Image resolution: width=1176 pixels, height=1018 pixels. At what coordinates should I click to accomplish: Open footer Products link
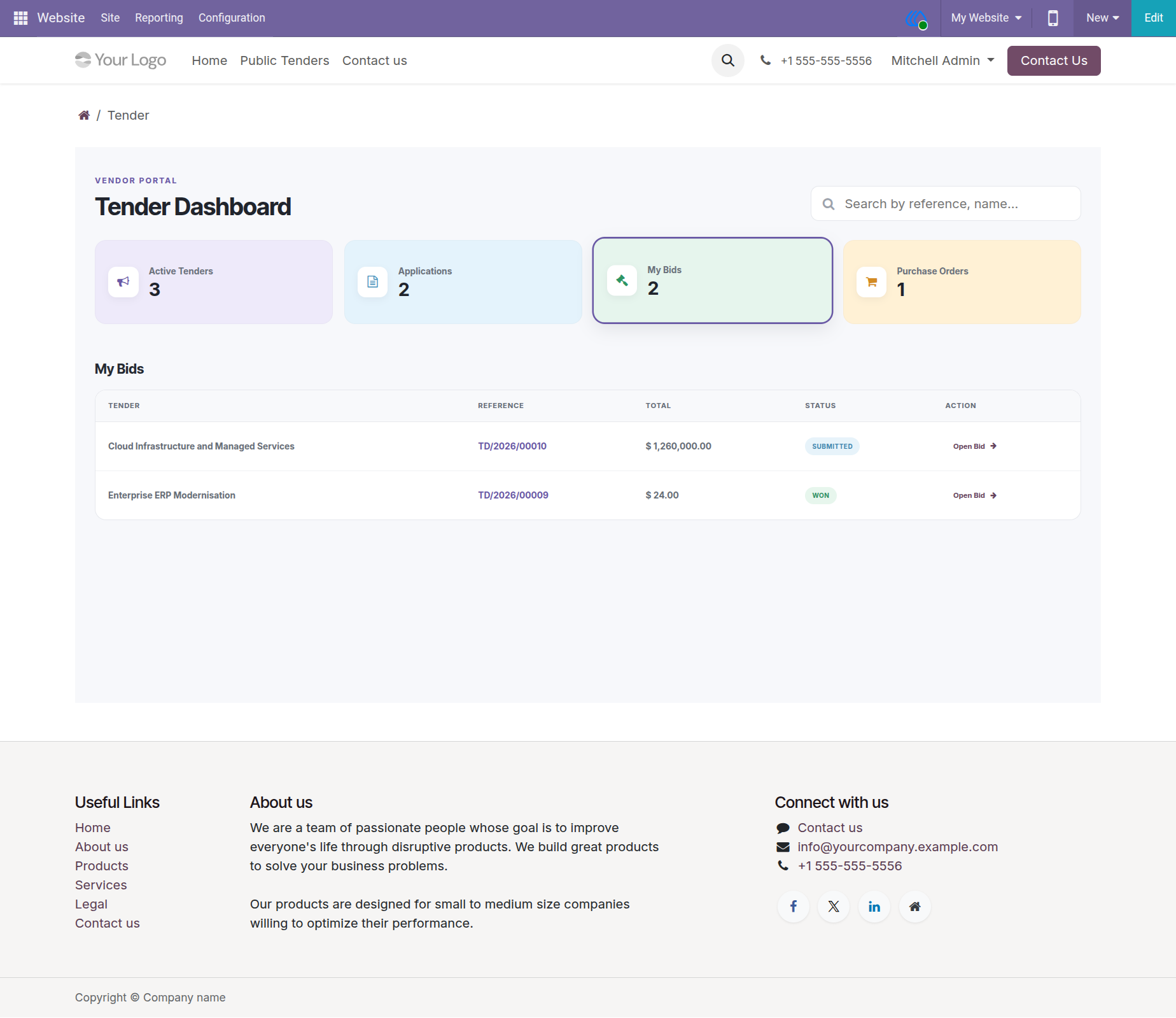click(102, 866)
